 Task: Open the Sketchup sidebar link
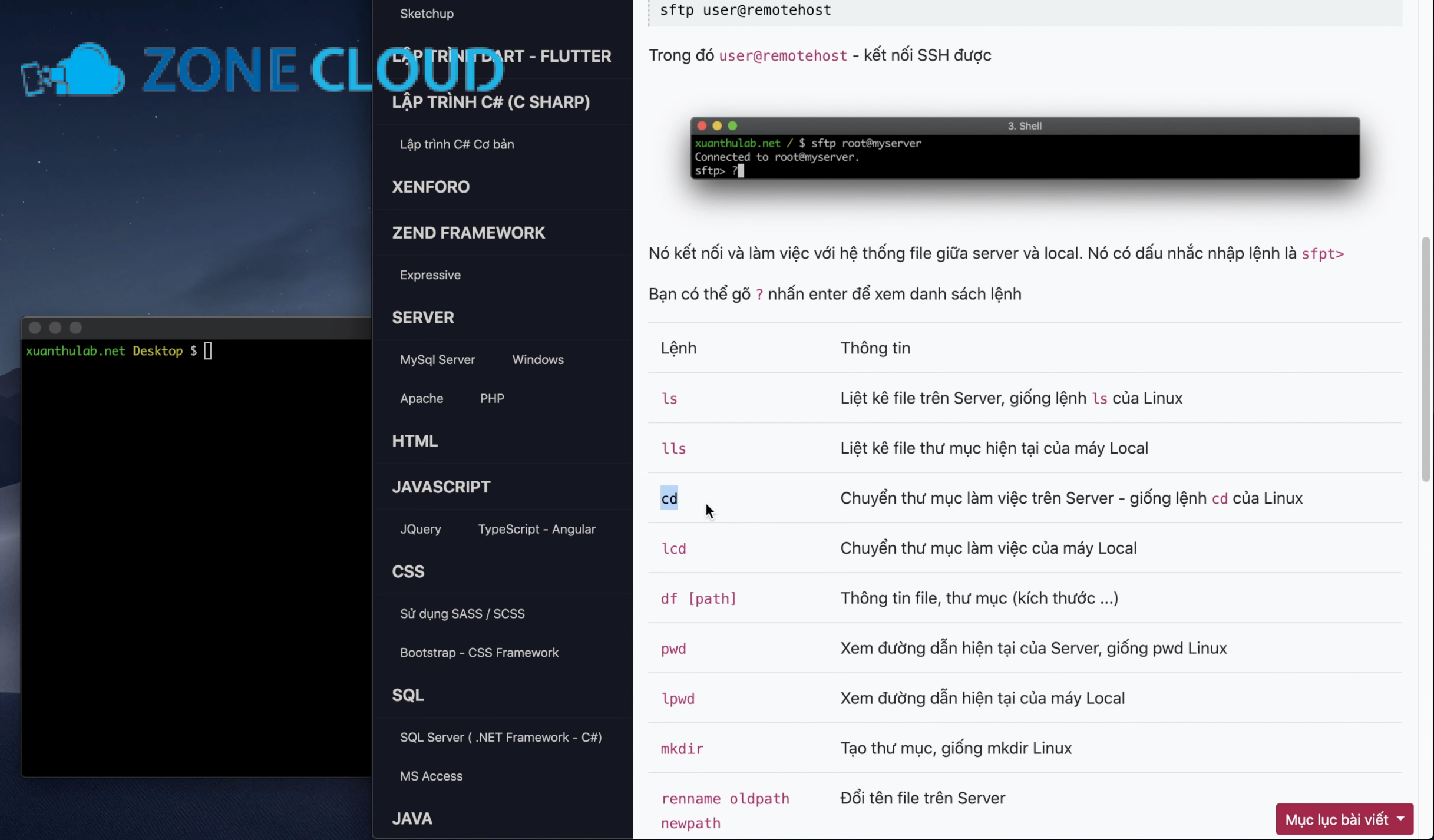point(427,14)
